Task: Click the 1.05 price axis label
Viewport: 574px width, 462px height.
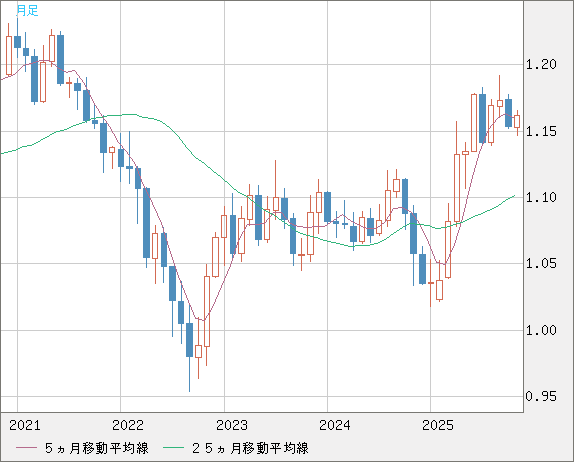Action: coord(541,264)
